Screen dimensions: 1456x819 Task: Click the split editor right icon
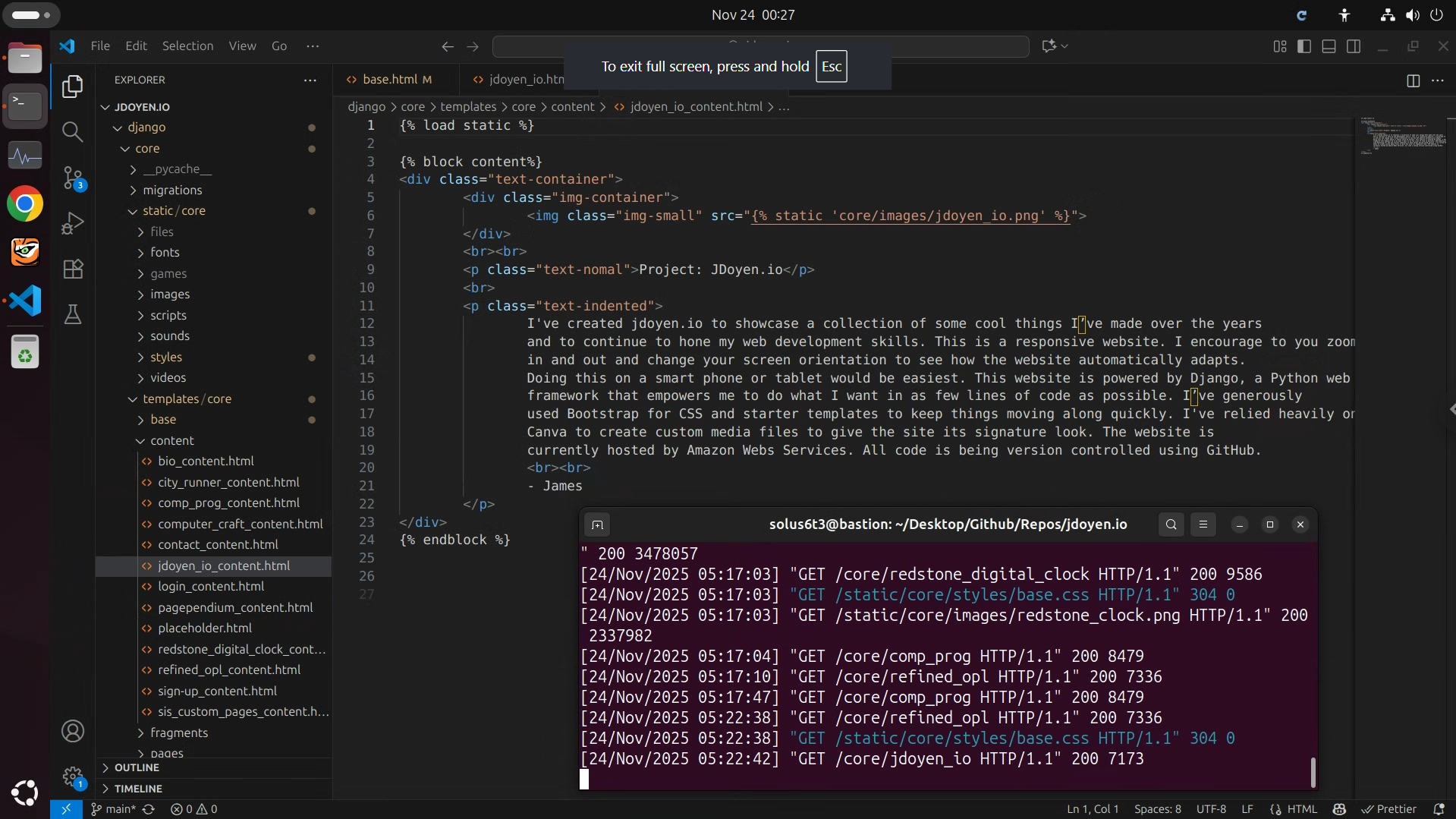1413,80
